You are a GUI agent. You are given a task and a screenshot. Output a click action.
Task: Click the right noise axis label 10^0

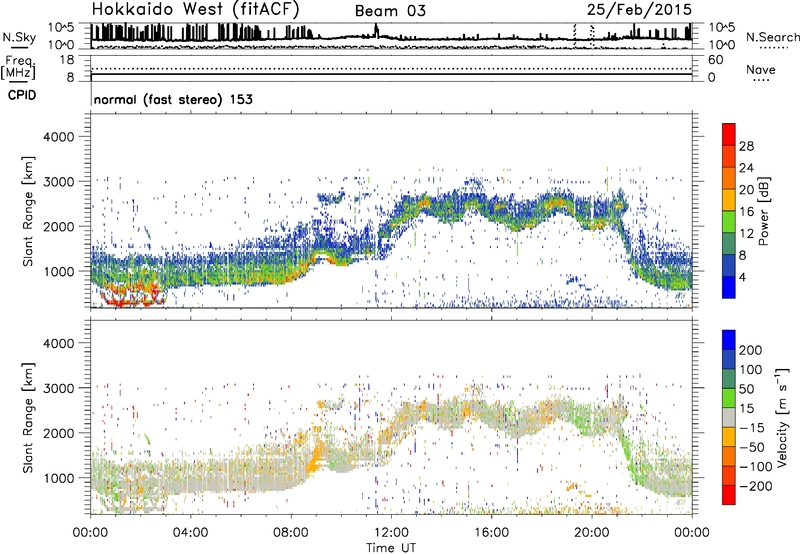[721, 45]
